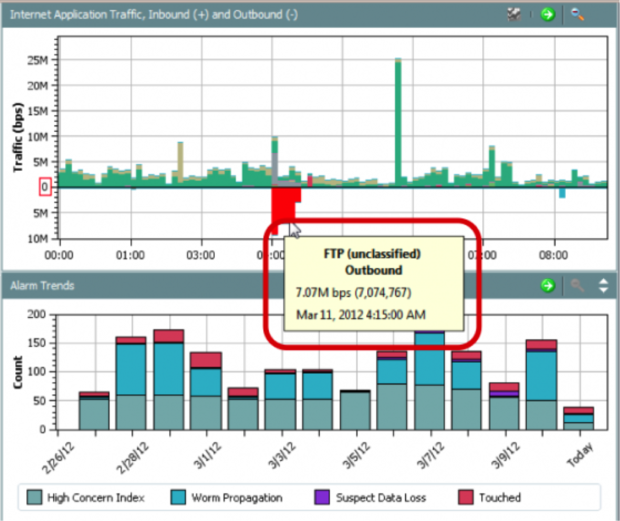Click green arrow in Internet Application Traffic header

(x=548, y=14)
